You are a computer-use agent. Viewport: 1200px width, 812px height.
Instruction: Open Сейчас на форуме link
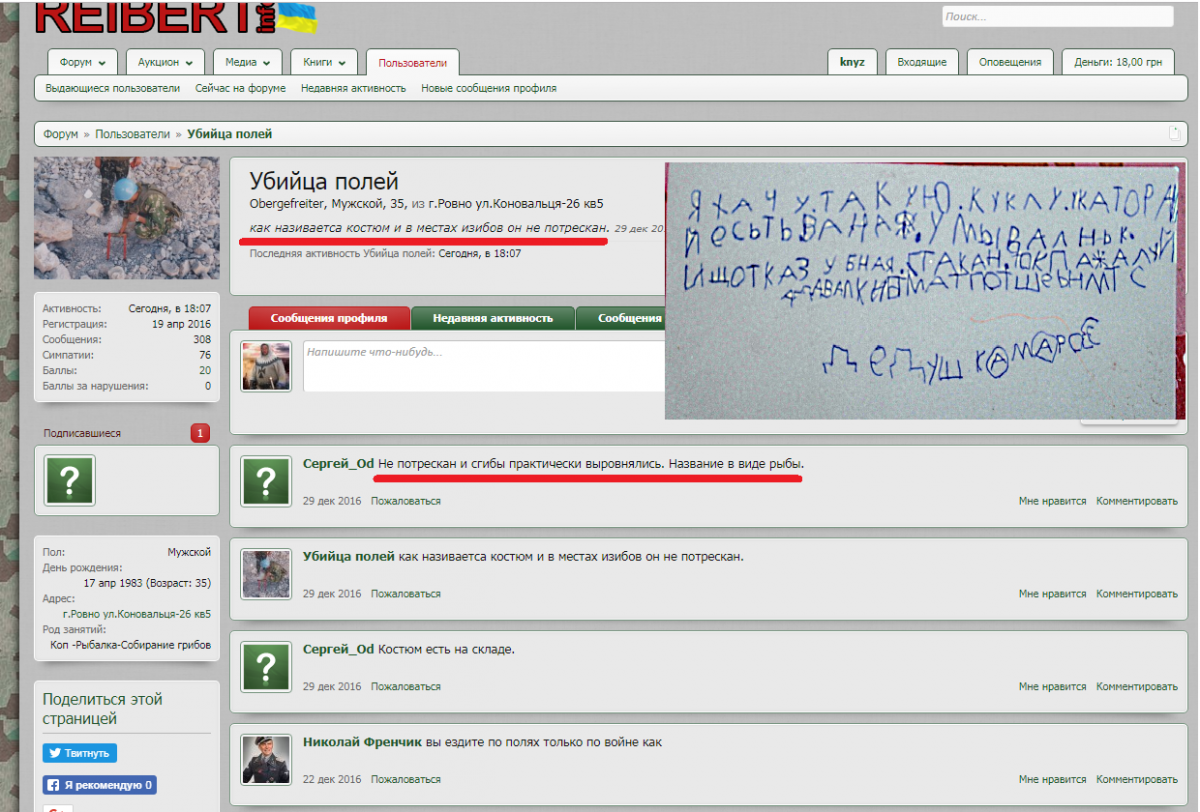click(x=241, y=88)
